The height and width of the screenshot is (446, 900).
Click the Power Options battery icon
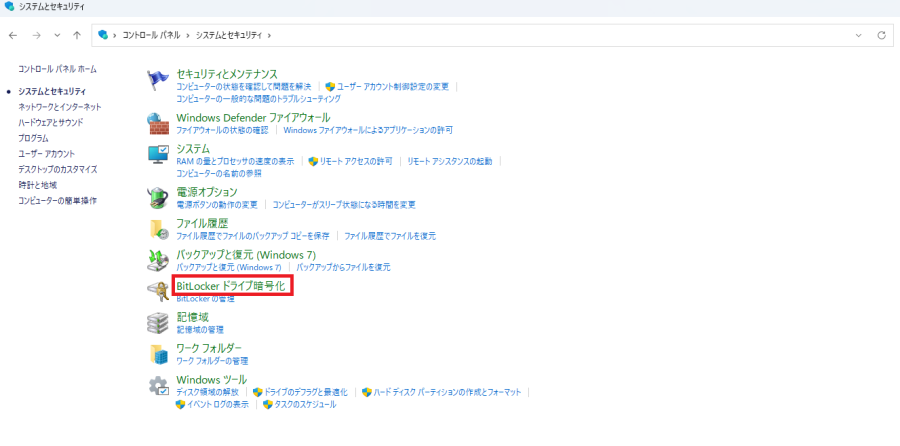point(158,197)
